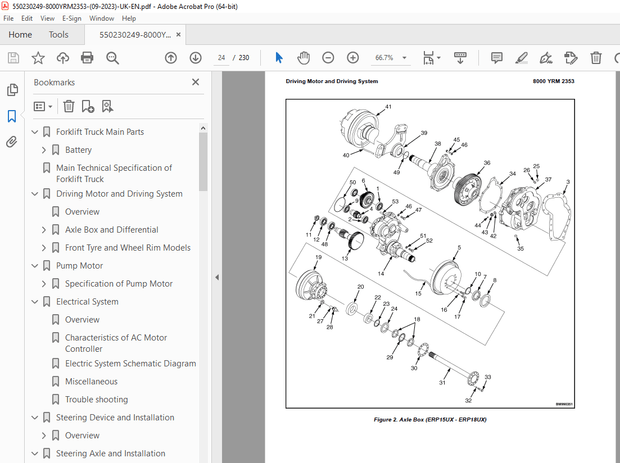
Task: Open the Electric System Schematic Diagram bookmark
Action: pos(130,363)
